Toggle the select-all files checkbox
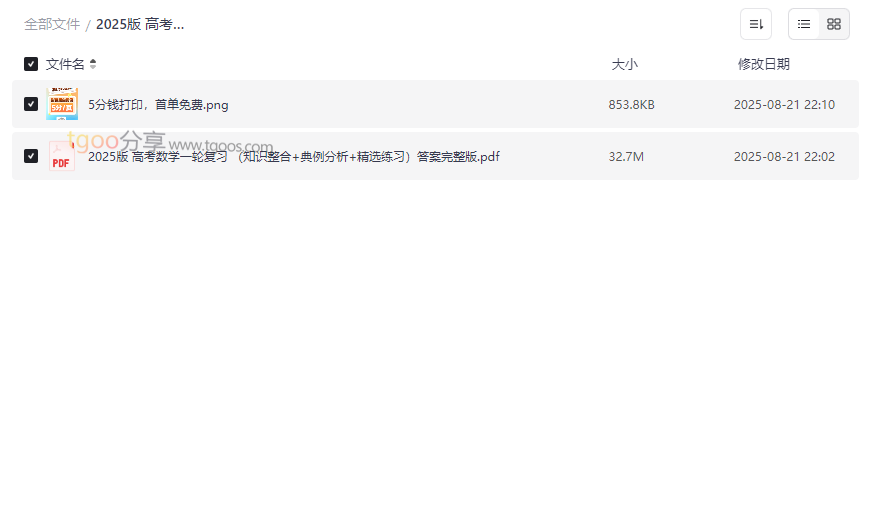874x514 pixels. [31, 64]
